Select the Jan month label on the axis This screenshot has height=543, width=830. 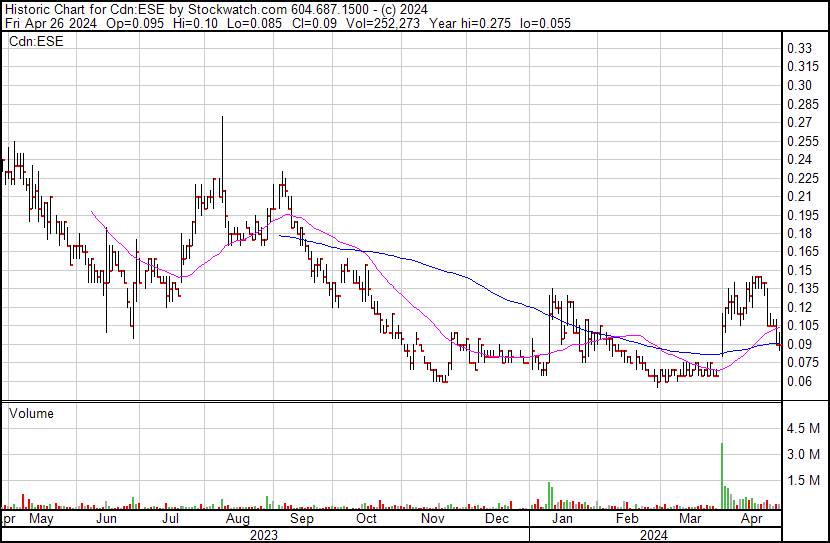pyautogui.click(x=561, y=519)
